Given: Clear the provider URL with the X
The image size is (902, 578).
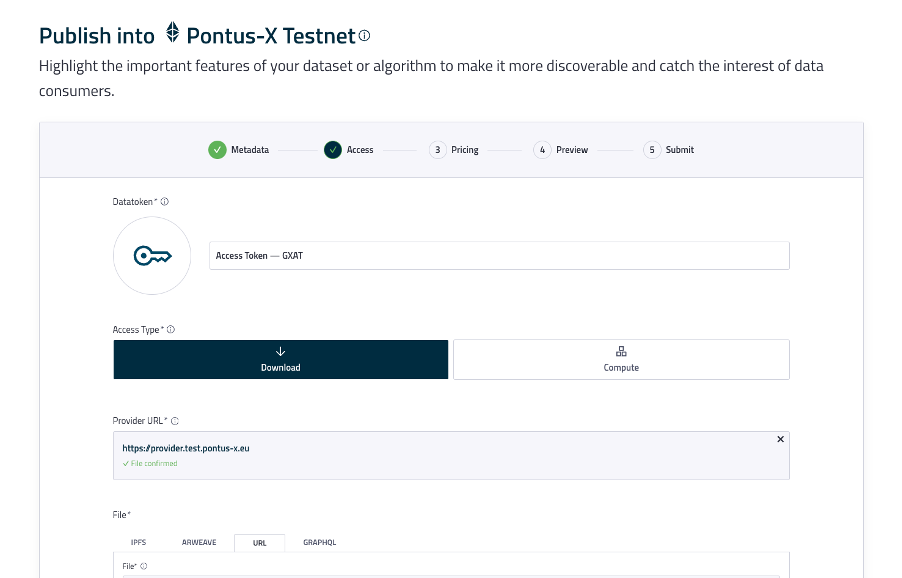Looking at the screenshot, I should 780,439.
